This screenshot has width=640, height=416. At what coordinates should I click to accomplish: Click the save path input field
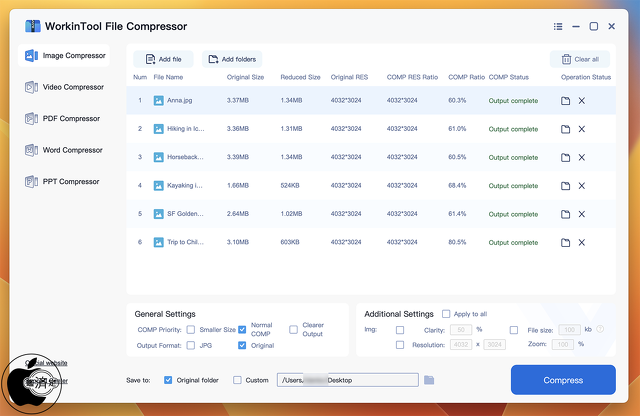click(347, 380)
